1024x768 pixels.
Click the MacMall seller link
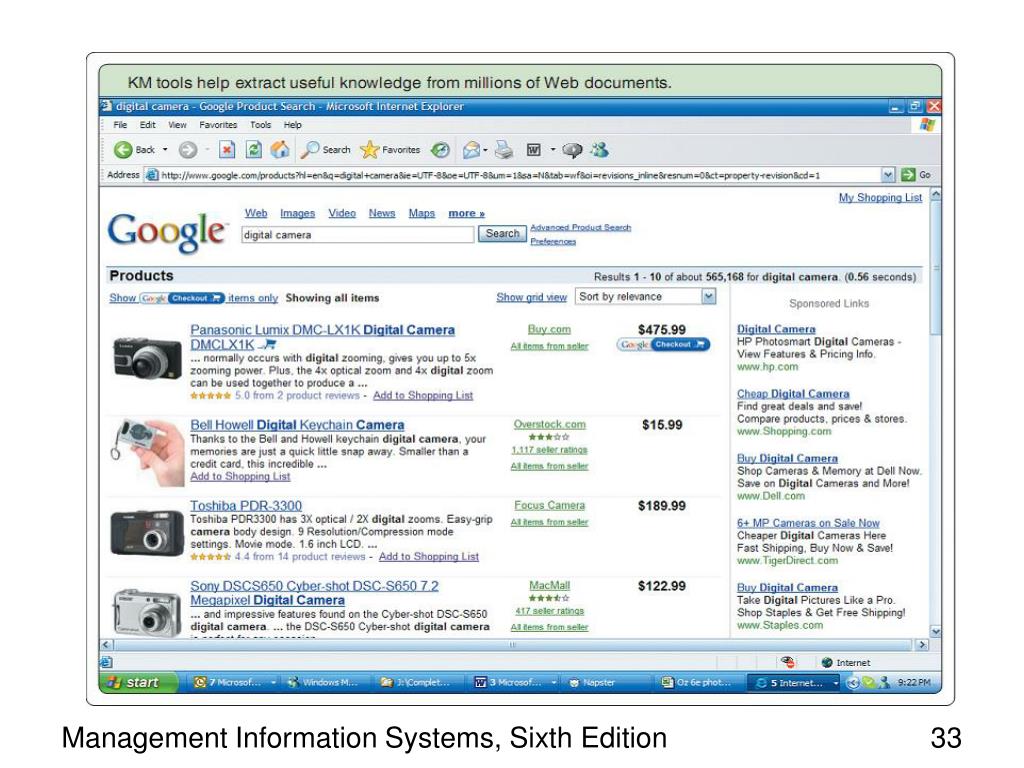point(549,586)
